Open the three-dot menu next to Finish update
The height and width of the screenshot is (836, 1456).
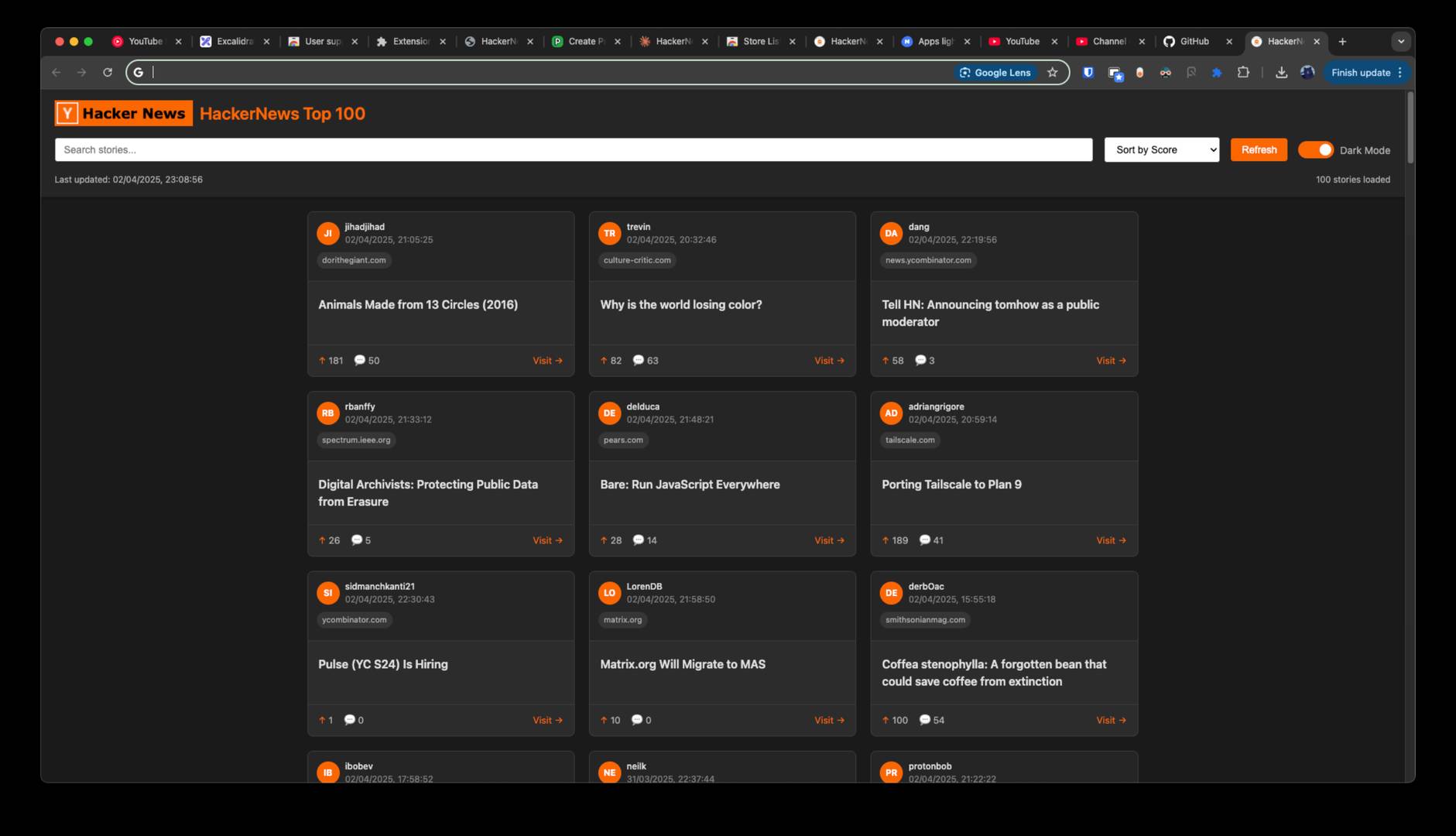tap(1400, 72)
